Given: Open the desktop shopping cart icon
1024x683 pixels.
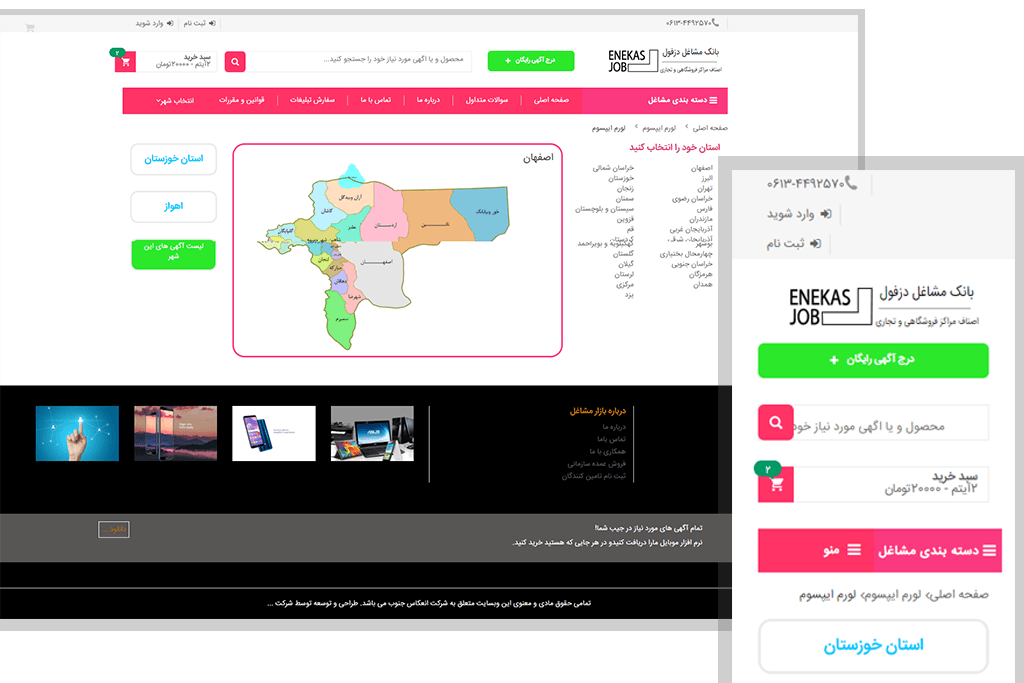Looking at the screenshot, I should pyautogui.click(x=126, y=62).
